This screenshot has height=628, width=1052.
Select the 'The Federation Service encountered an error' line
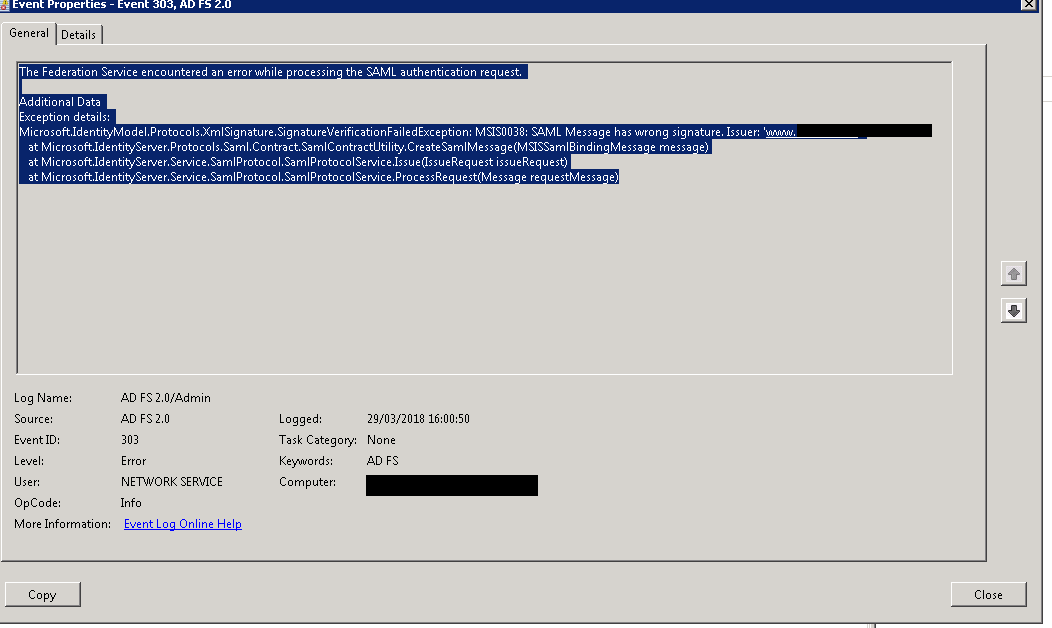coord(270,72)
